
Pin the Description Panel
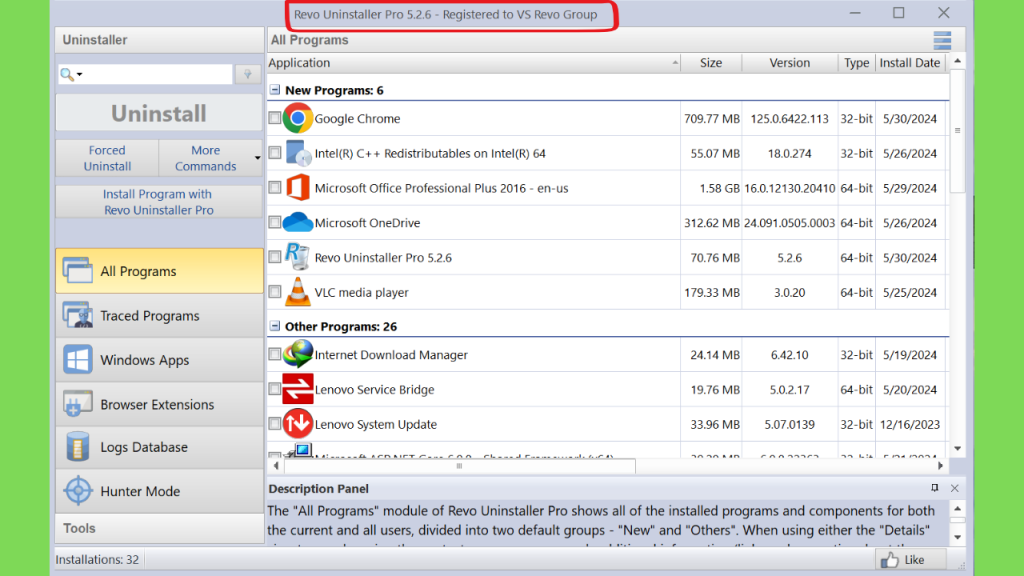935,488
